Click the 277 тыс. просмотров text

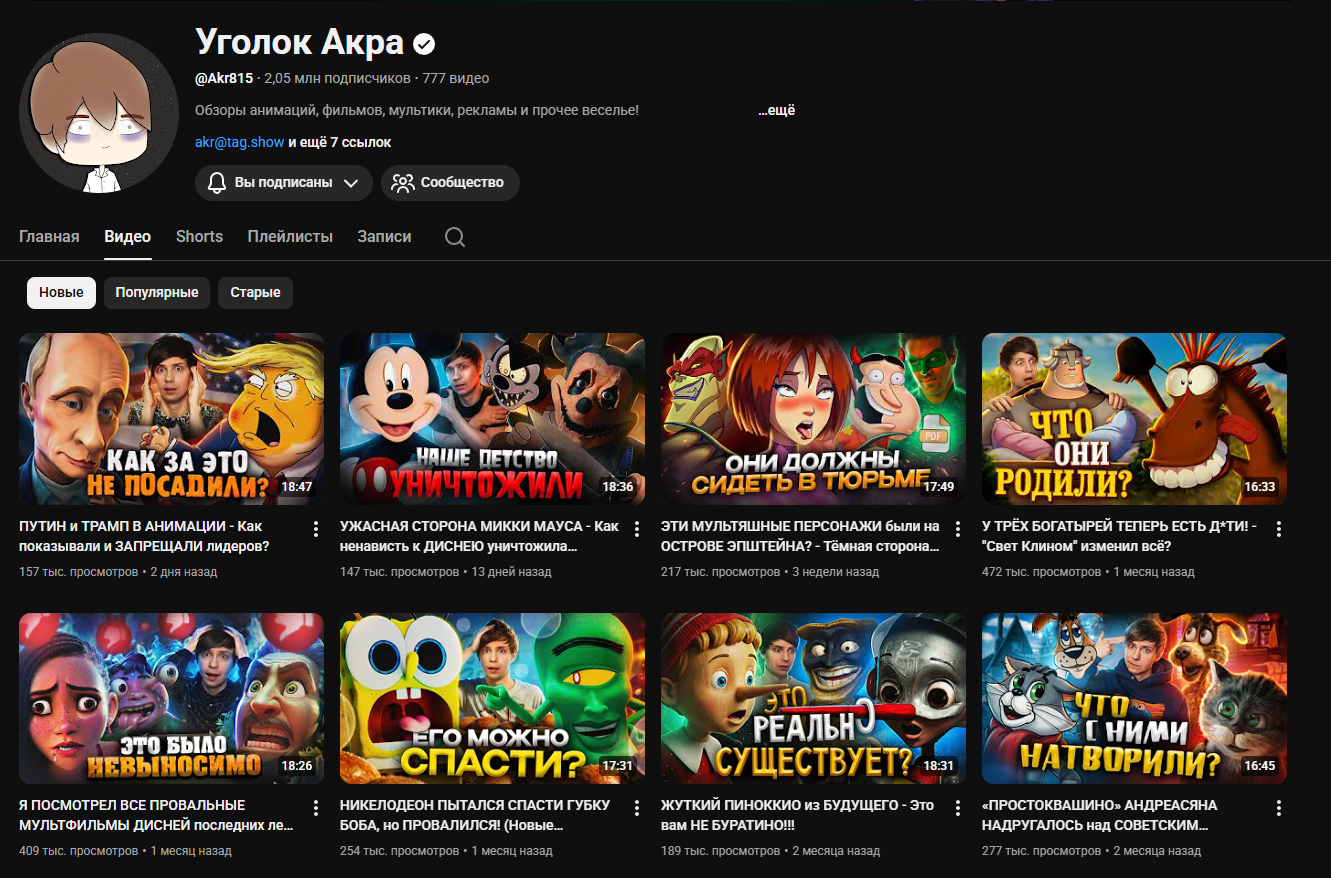pyautogui.click(x=1042, y=851)
